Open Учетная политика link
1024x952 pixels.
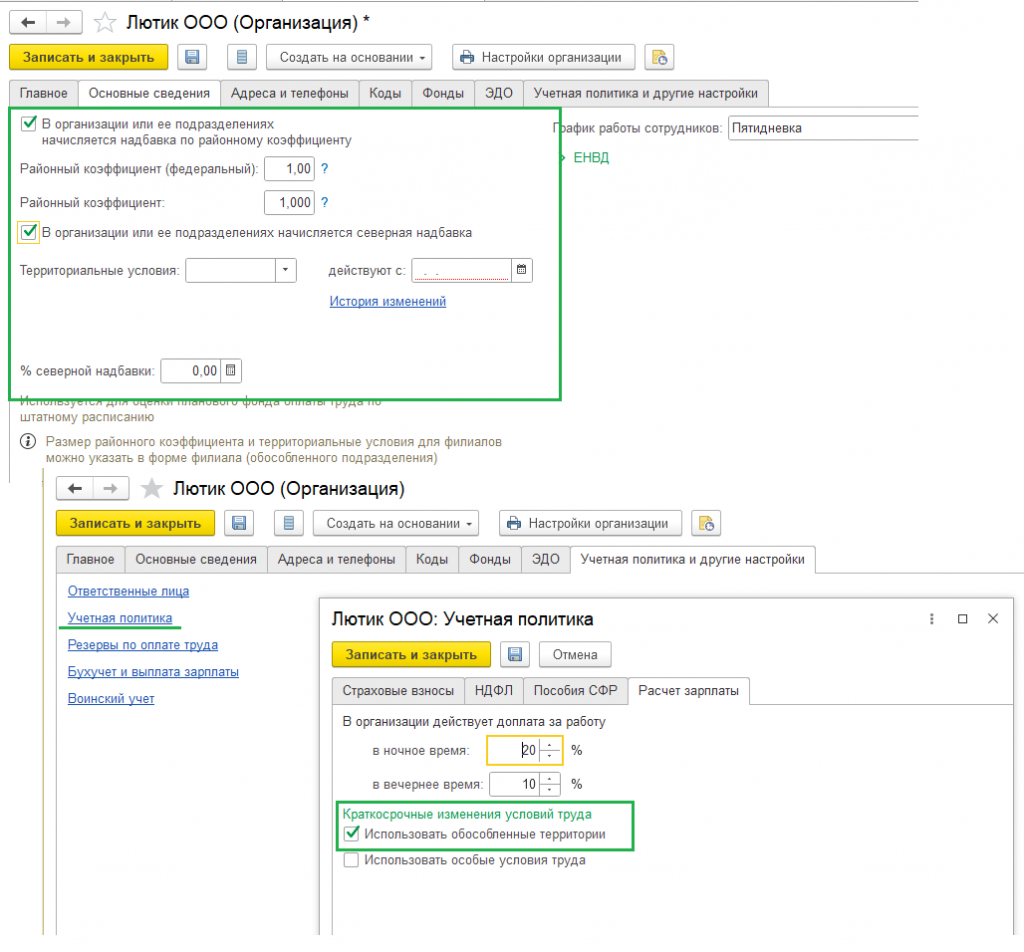pos(120,618)
